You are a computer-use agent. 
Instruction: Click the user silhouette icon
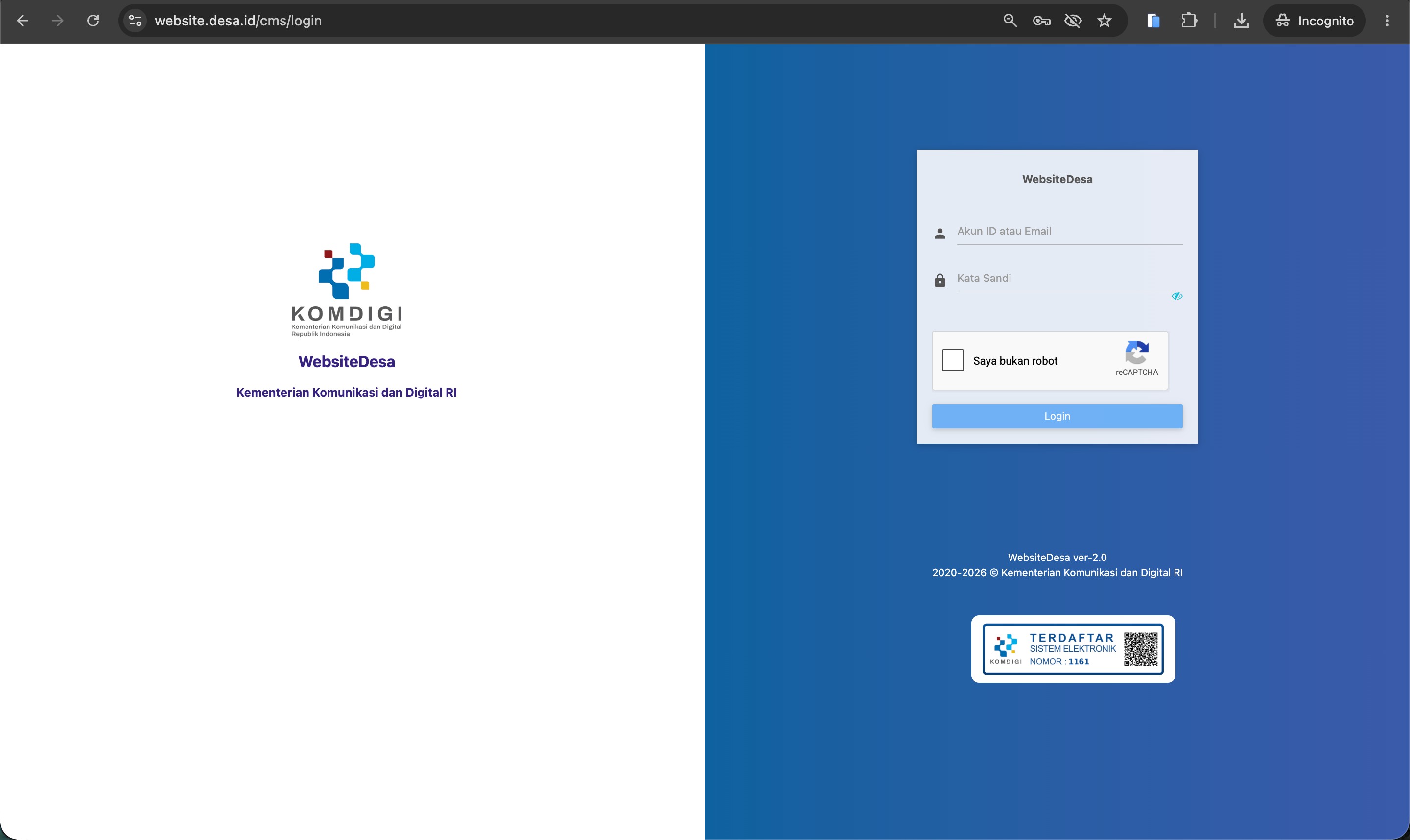coord(940,233)
